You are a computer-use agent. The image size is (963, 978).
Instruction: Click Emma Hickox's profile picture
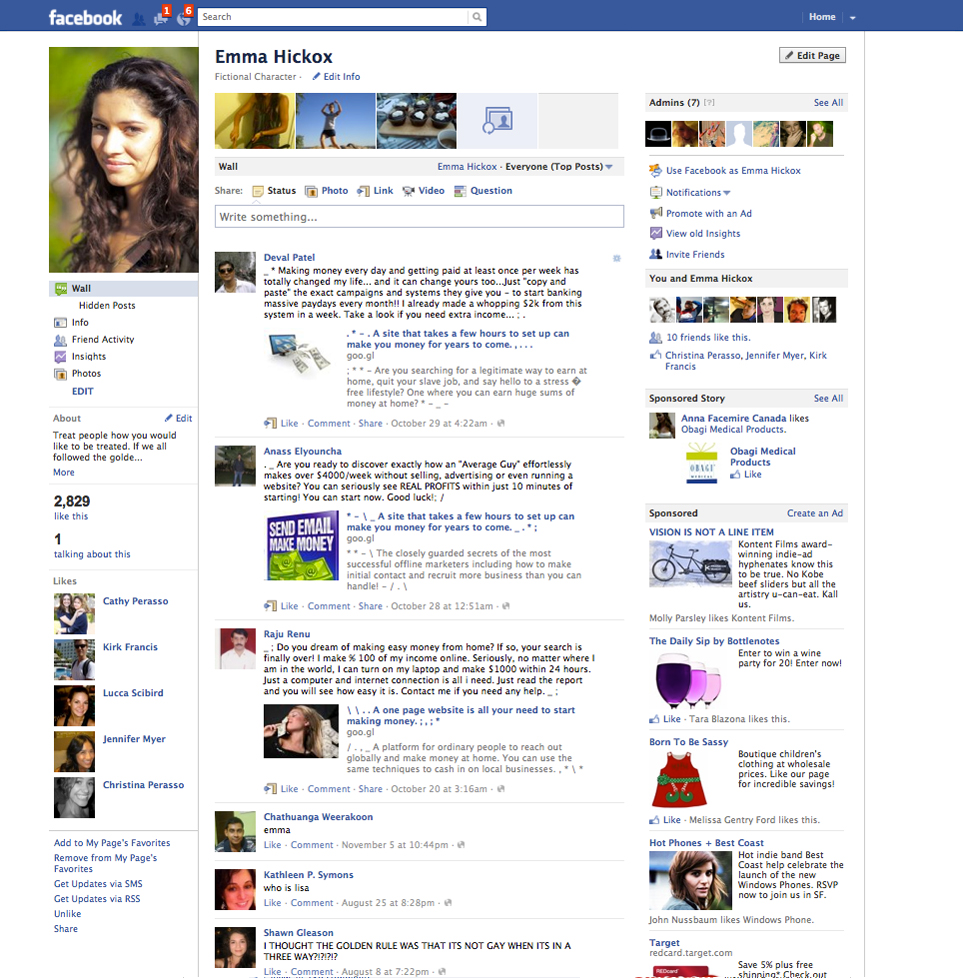(x=124, y=160)
